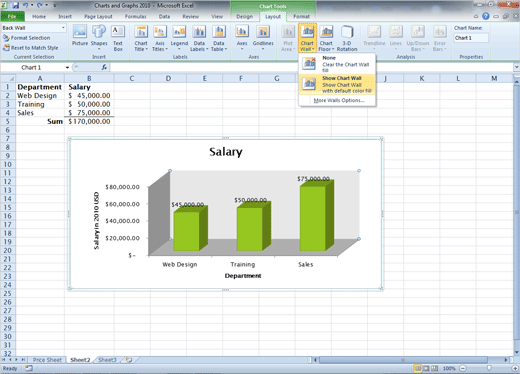Open the Shapes gallery
This screenshot has width=520, height=374.
[x=99, y=36]
